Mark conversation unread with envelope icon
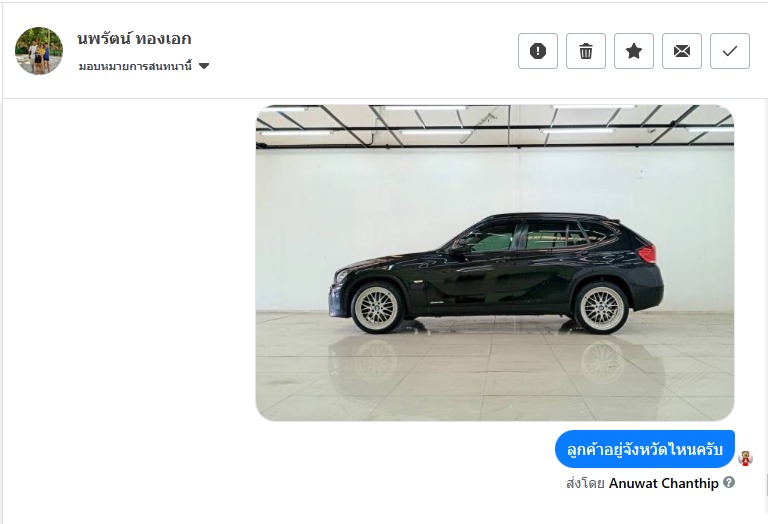The image size is (768, 524). 682,51
